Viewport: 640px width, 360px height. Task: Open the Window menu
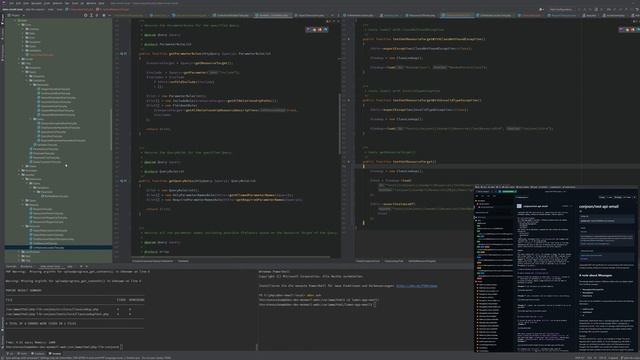91,3
